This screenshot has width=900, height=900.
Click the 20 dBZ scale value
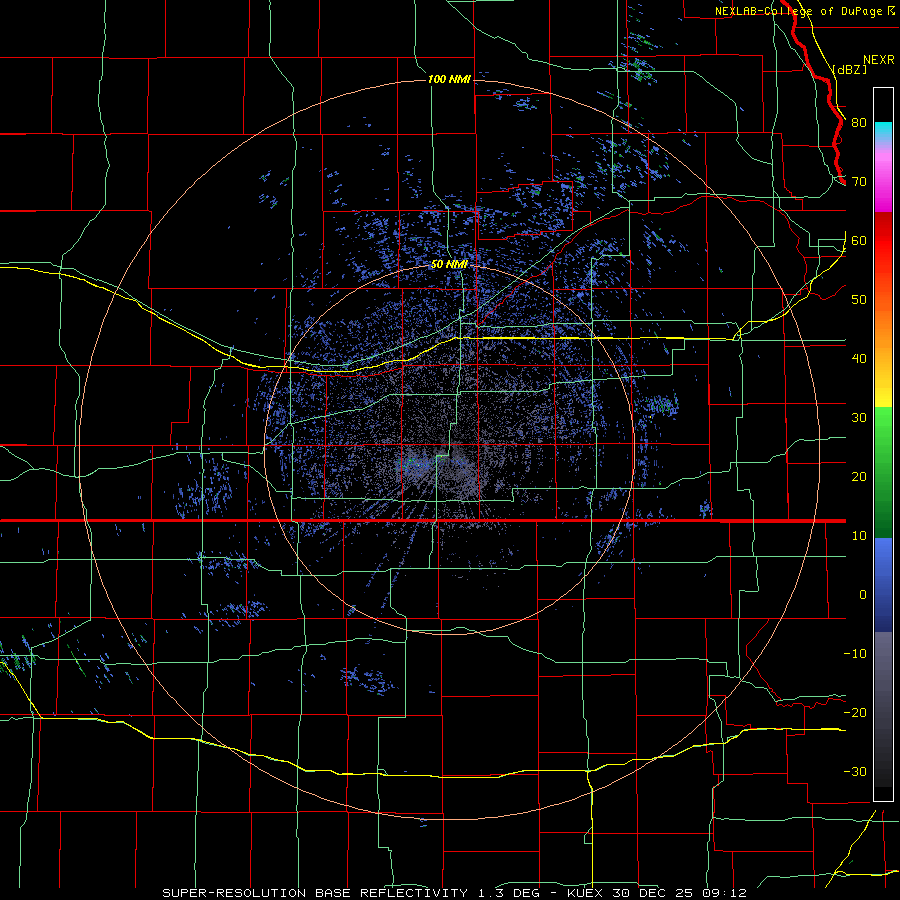859,476
